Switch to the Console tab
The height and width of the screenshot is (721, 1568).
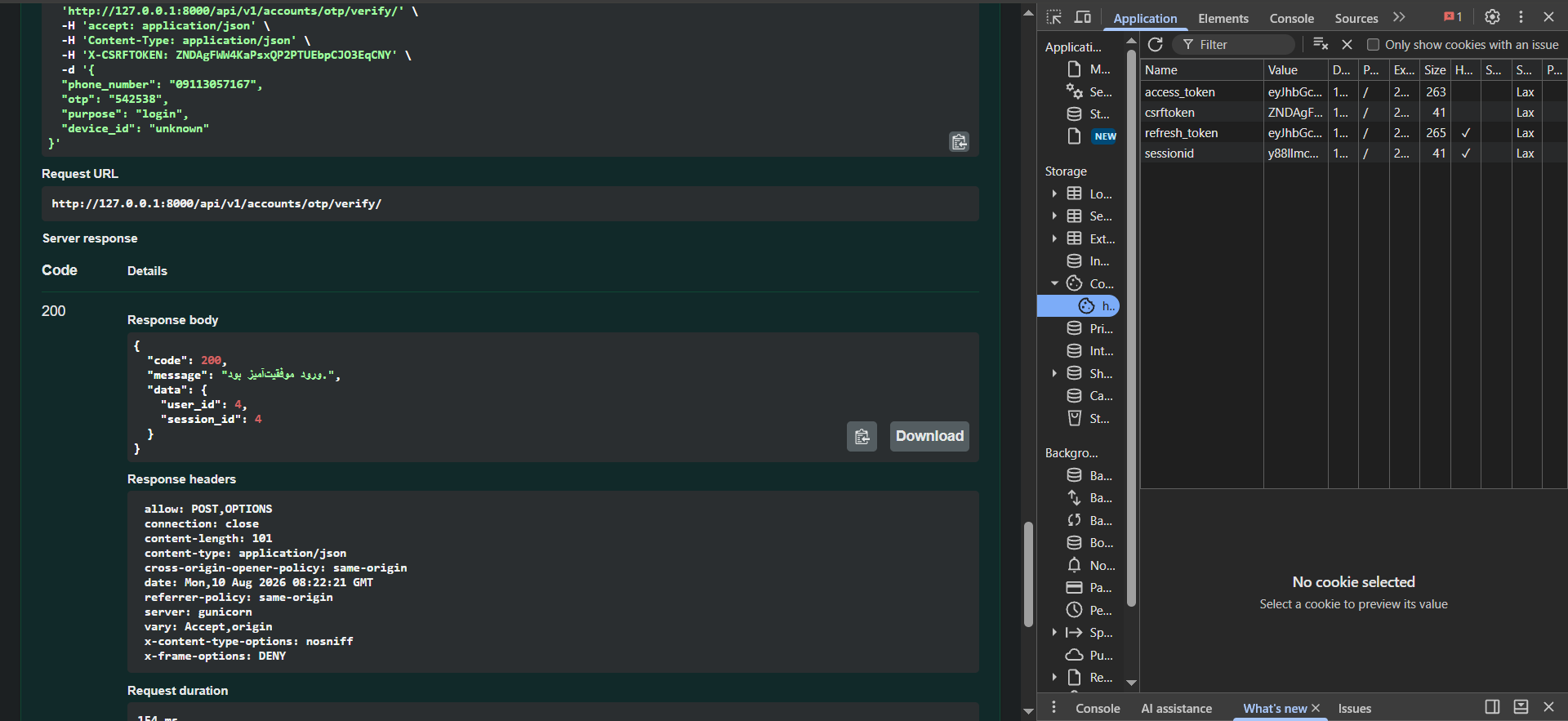pos(1291,18)
